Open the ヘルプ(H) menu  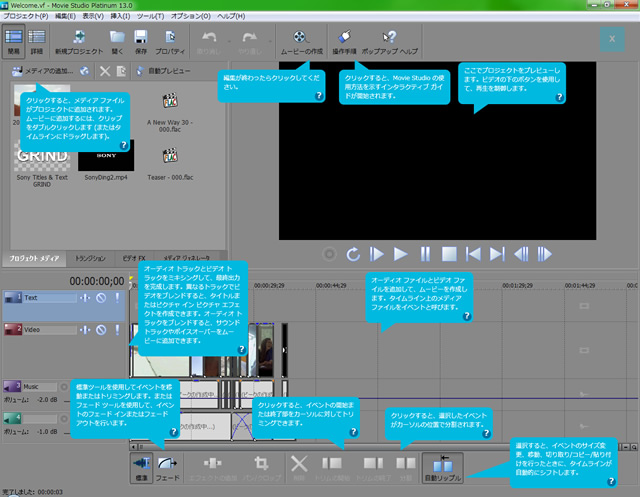(231, 16)
